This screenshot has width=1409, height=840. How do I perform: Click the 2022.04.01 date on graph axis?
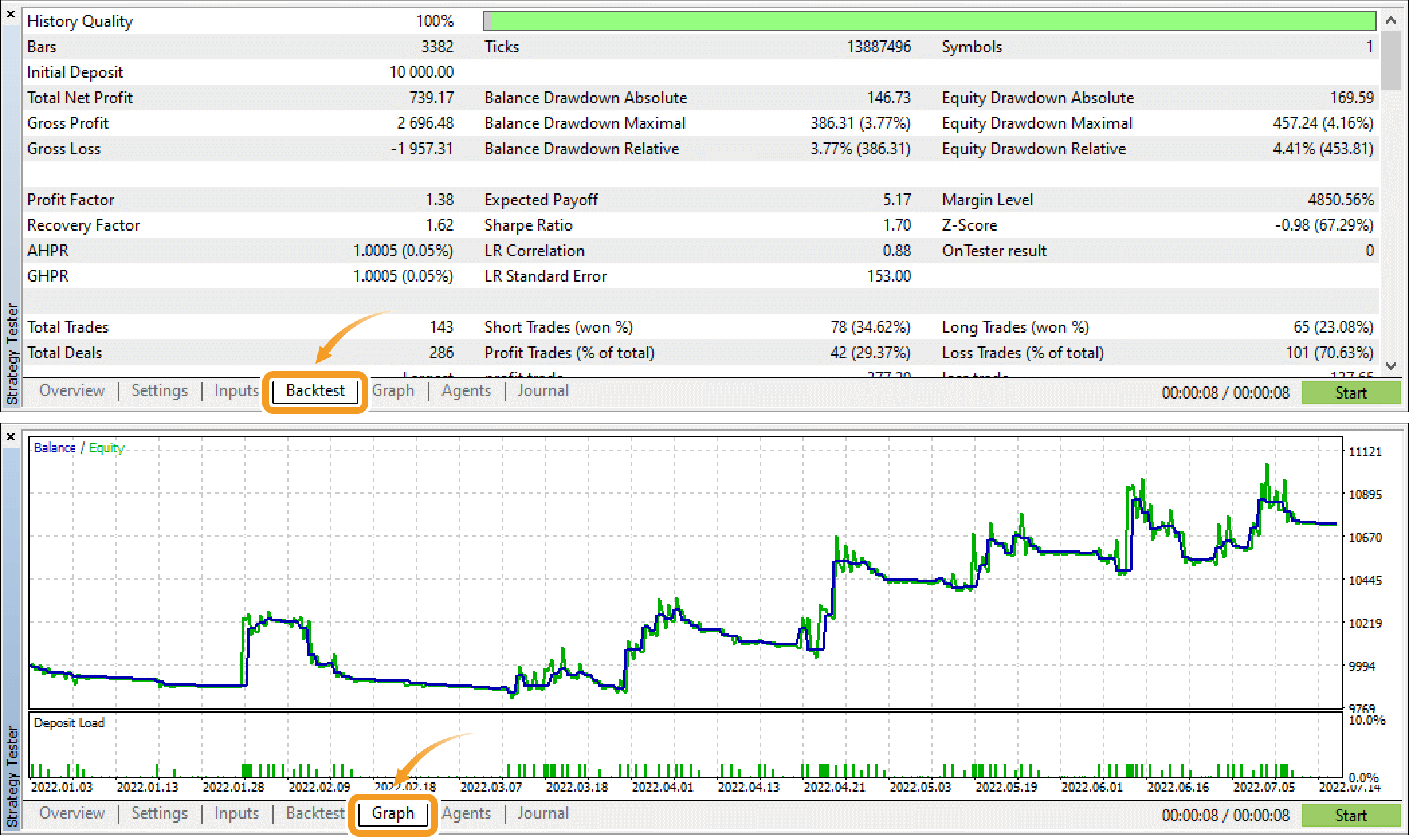(663, 787)
